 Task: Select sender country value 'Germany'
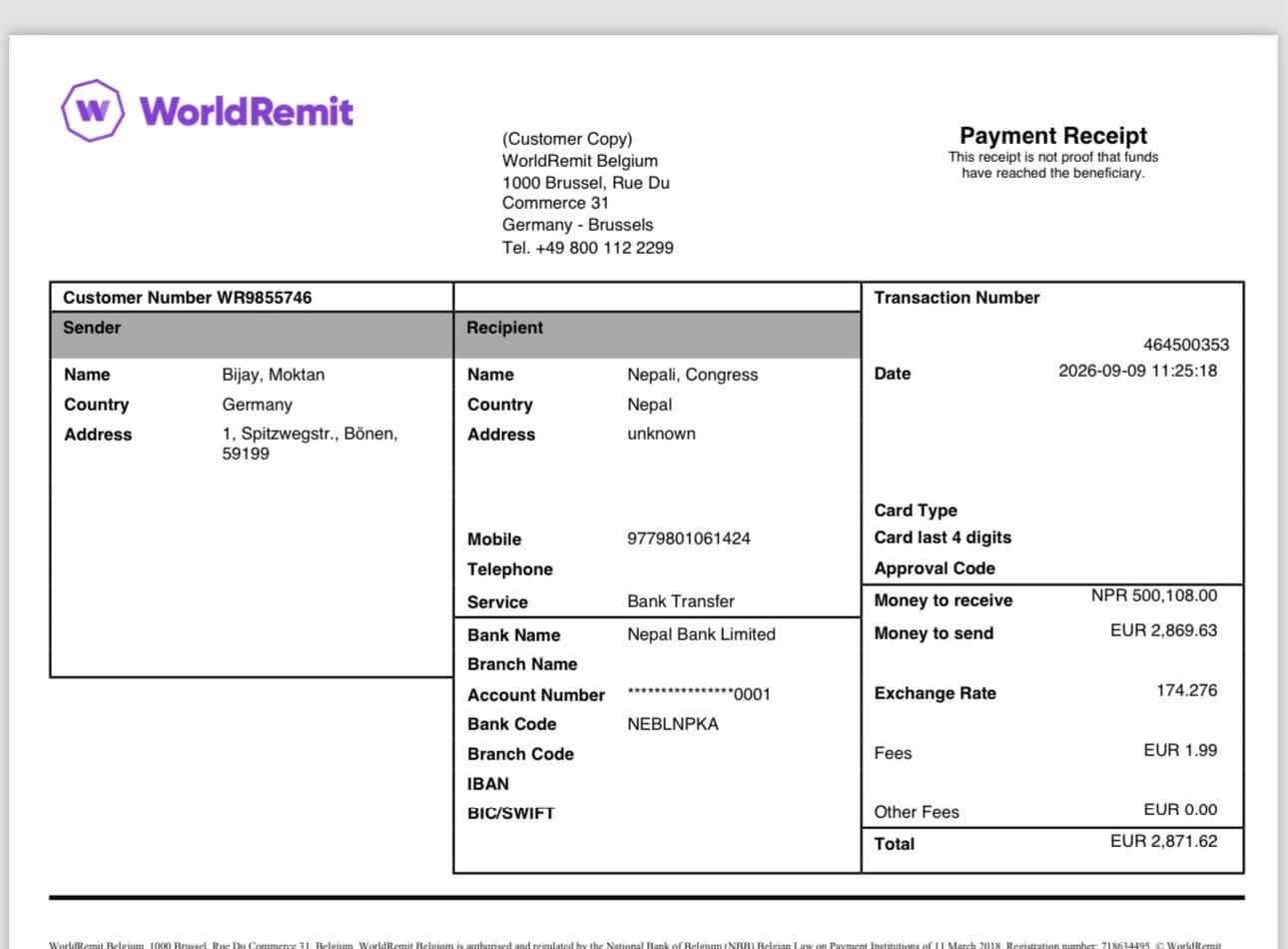(258, 405)
